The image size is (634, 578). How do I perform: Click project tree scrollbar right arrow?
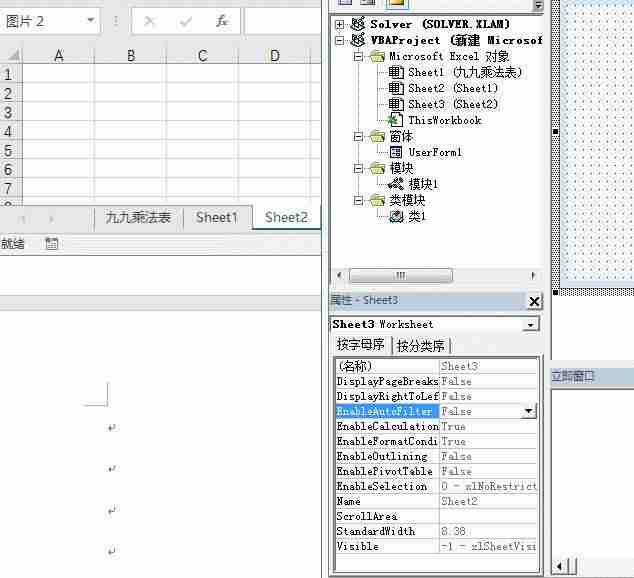point(533,276)
